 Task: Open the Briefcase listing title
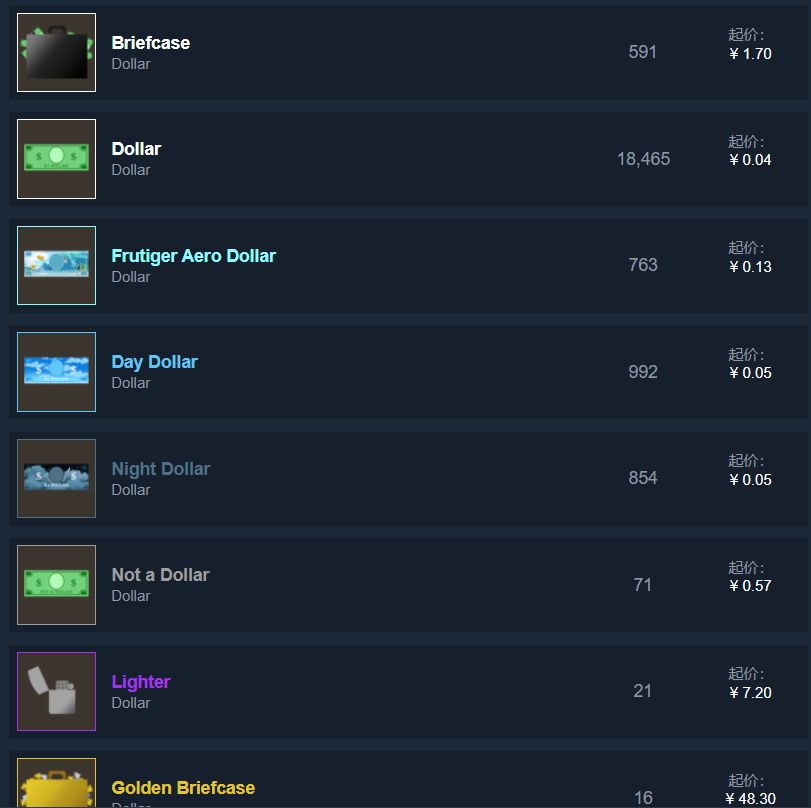[x=151, y=42]
